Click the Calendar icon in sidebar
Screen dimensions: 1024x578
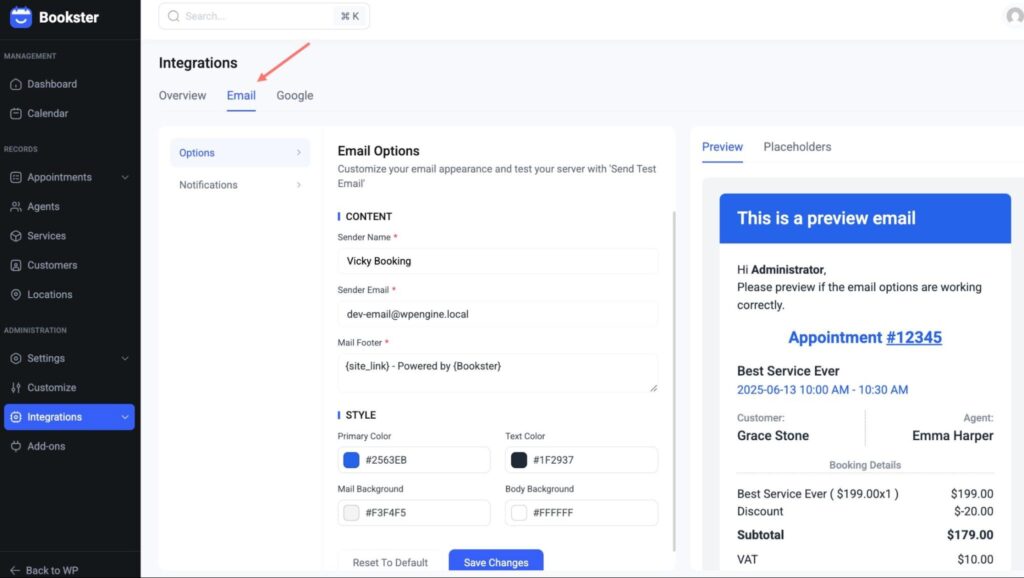pyautogui.click(x=16, y=114)
